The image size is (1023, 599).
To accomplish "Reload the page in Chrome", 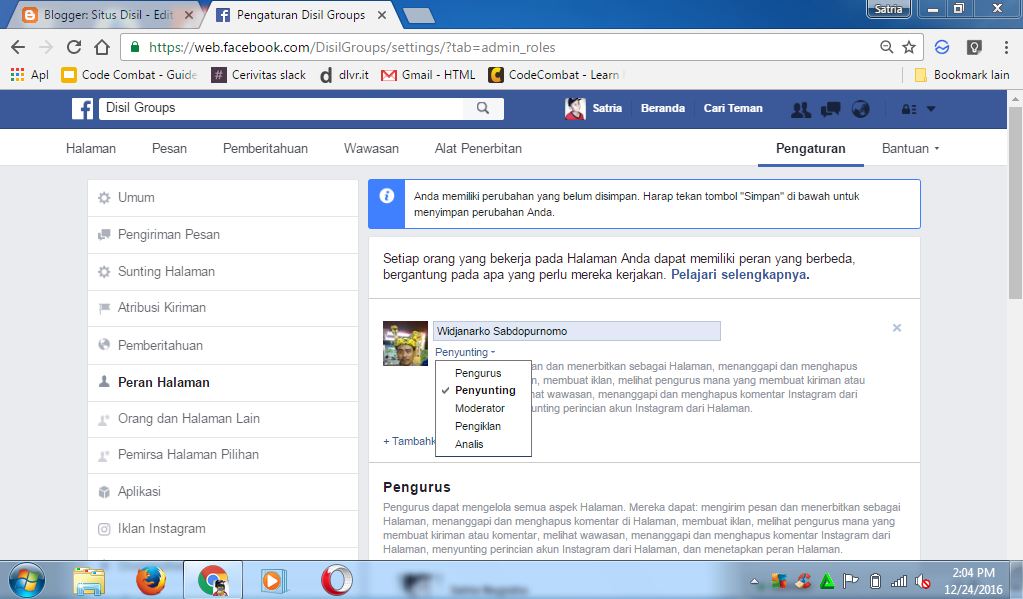I will [74, 47].
